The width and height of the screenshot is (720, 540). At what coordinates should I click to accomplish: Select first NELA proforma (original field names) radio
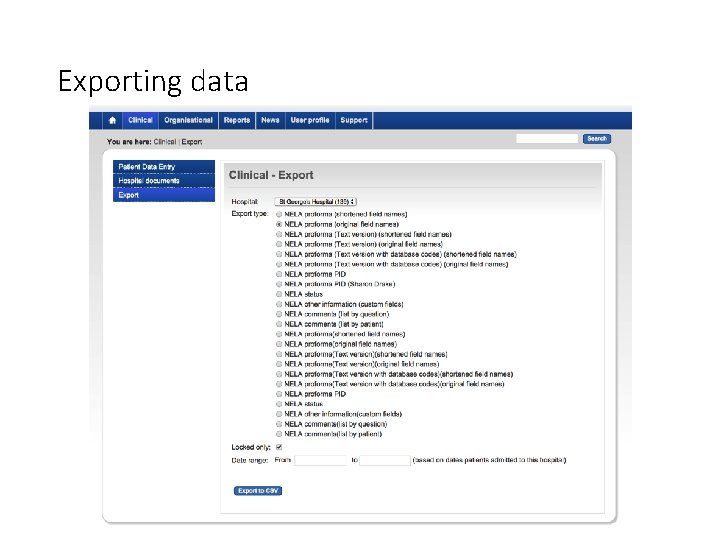click(x=279, y=225)
